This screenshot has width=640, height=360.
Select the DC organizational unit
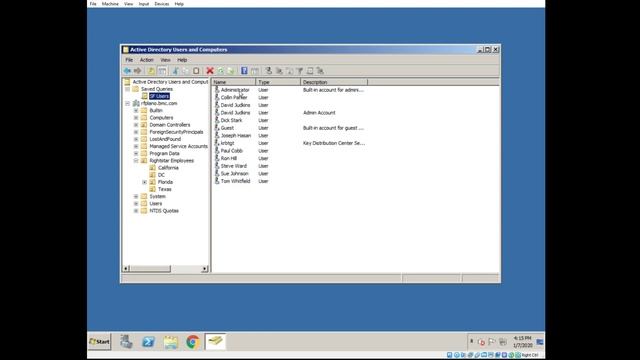[161, 175]
